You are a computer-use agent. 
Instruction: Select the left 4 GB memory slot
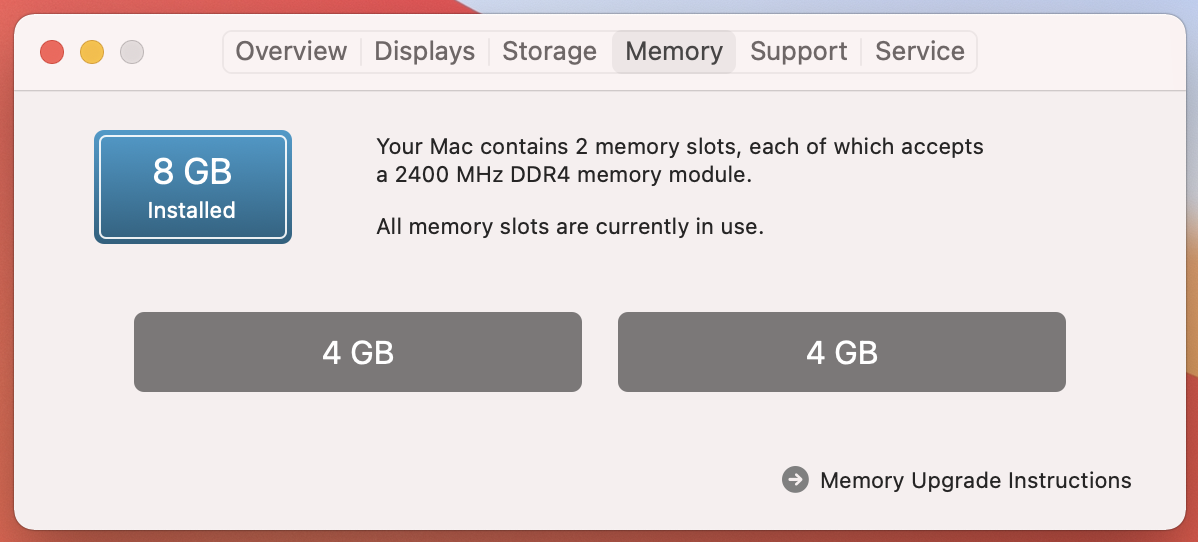tap(358, 352)
